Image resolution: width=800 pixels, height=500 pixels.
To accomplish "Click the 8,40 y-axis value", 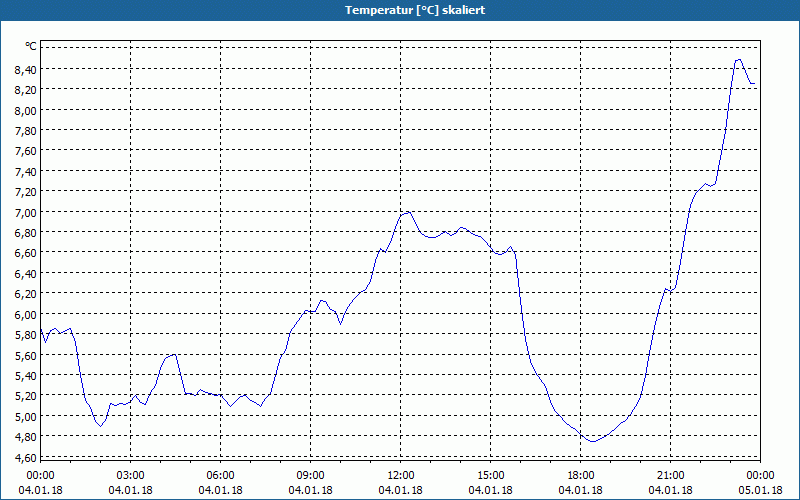I will click(26, 69).
